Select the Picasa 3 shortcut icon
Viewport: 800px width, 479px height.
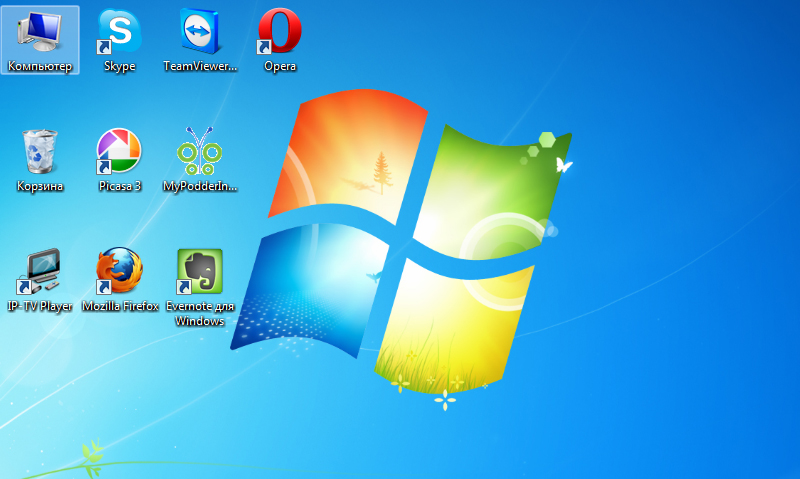[119, 151]
